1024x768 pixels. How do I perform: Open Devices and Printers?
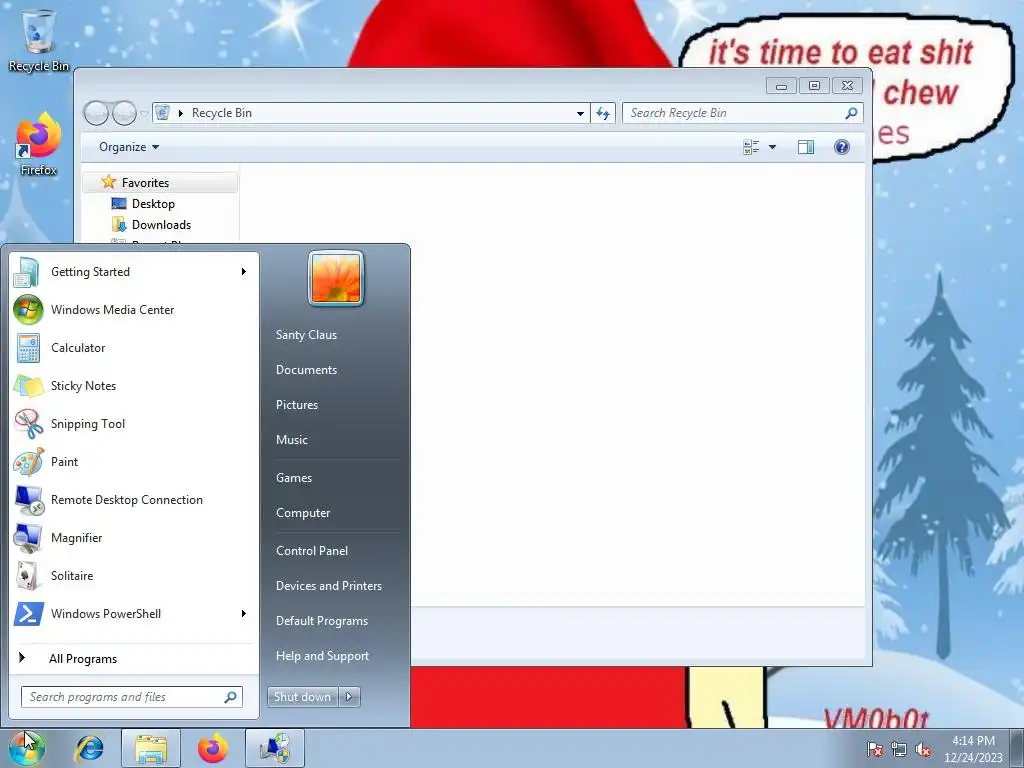[328, 586]
